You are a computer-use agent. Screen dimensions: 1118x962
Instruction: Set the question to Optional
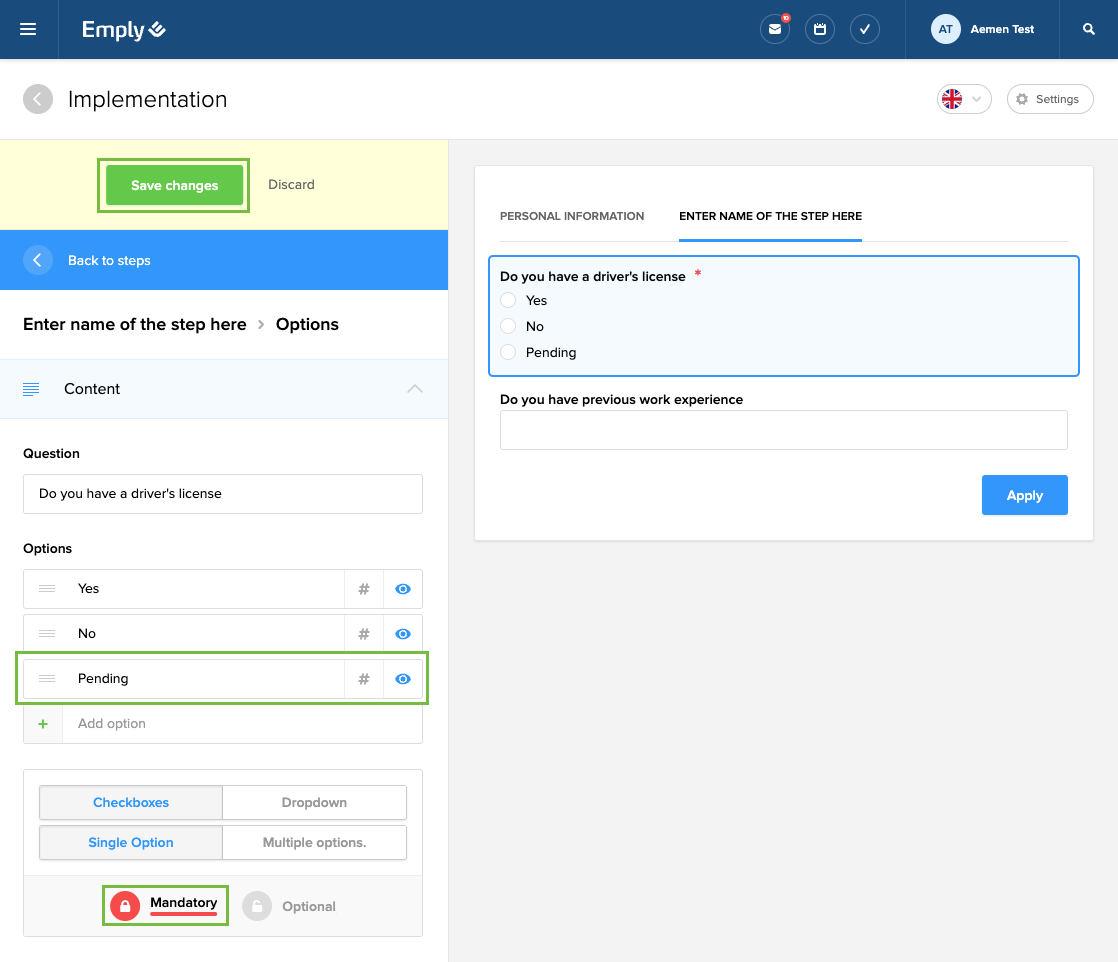290,906
